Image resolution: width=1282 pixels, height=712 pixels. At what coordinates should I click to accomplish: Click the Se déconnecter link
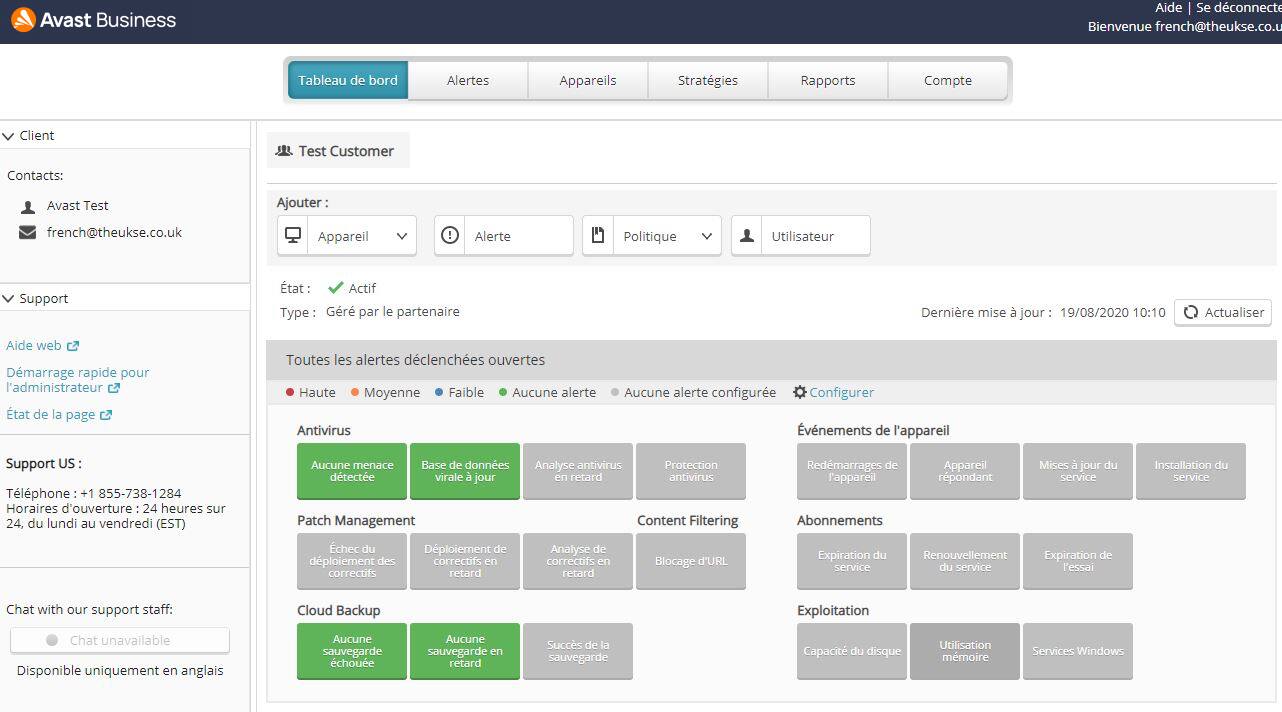coord(1238,8)
